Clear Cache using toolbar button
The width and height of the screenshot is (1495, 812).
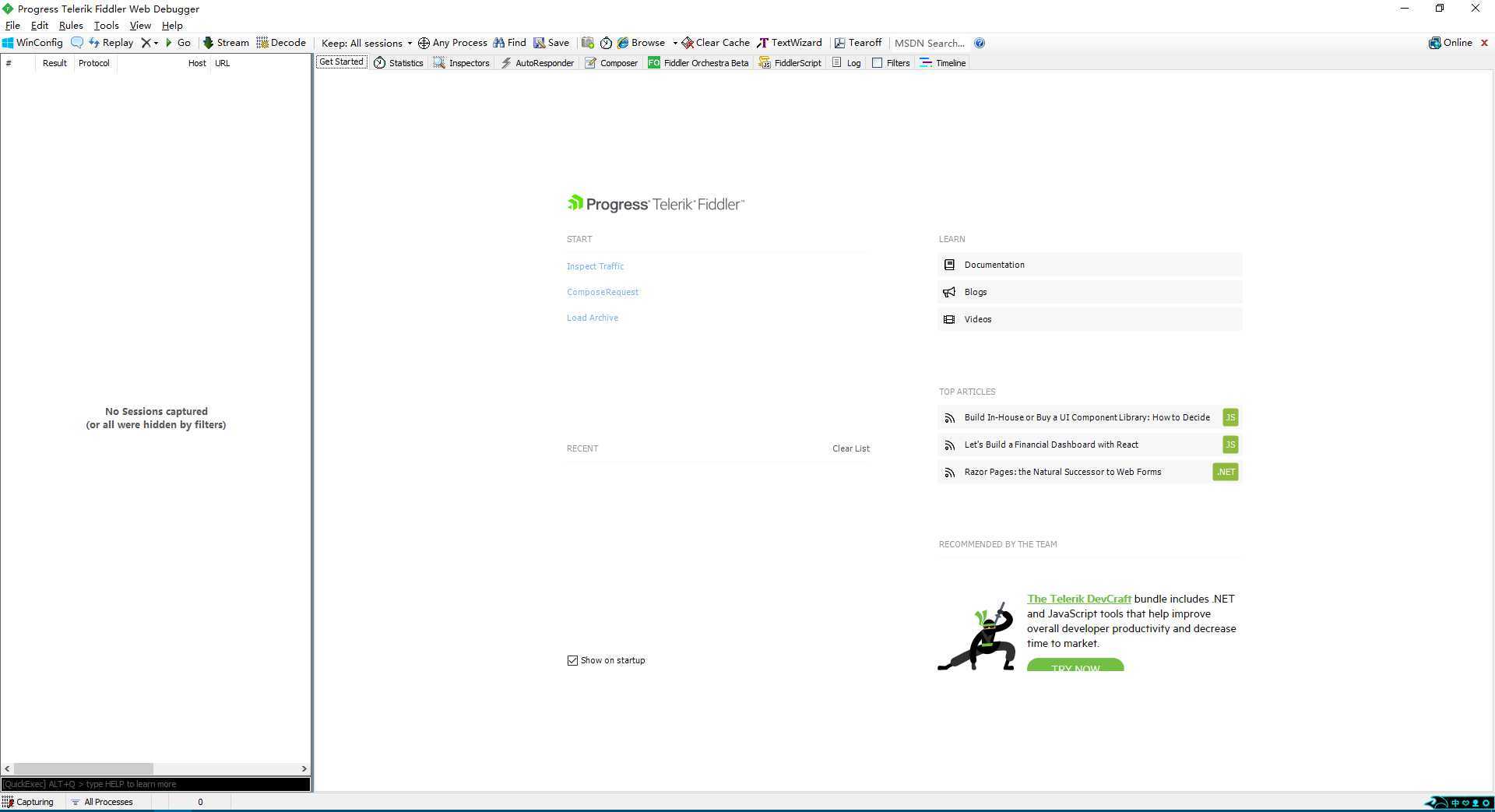[716, 43]
